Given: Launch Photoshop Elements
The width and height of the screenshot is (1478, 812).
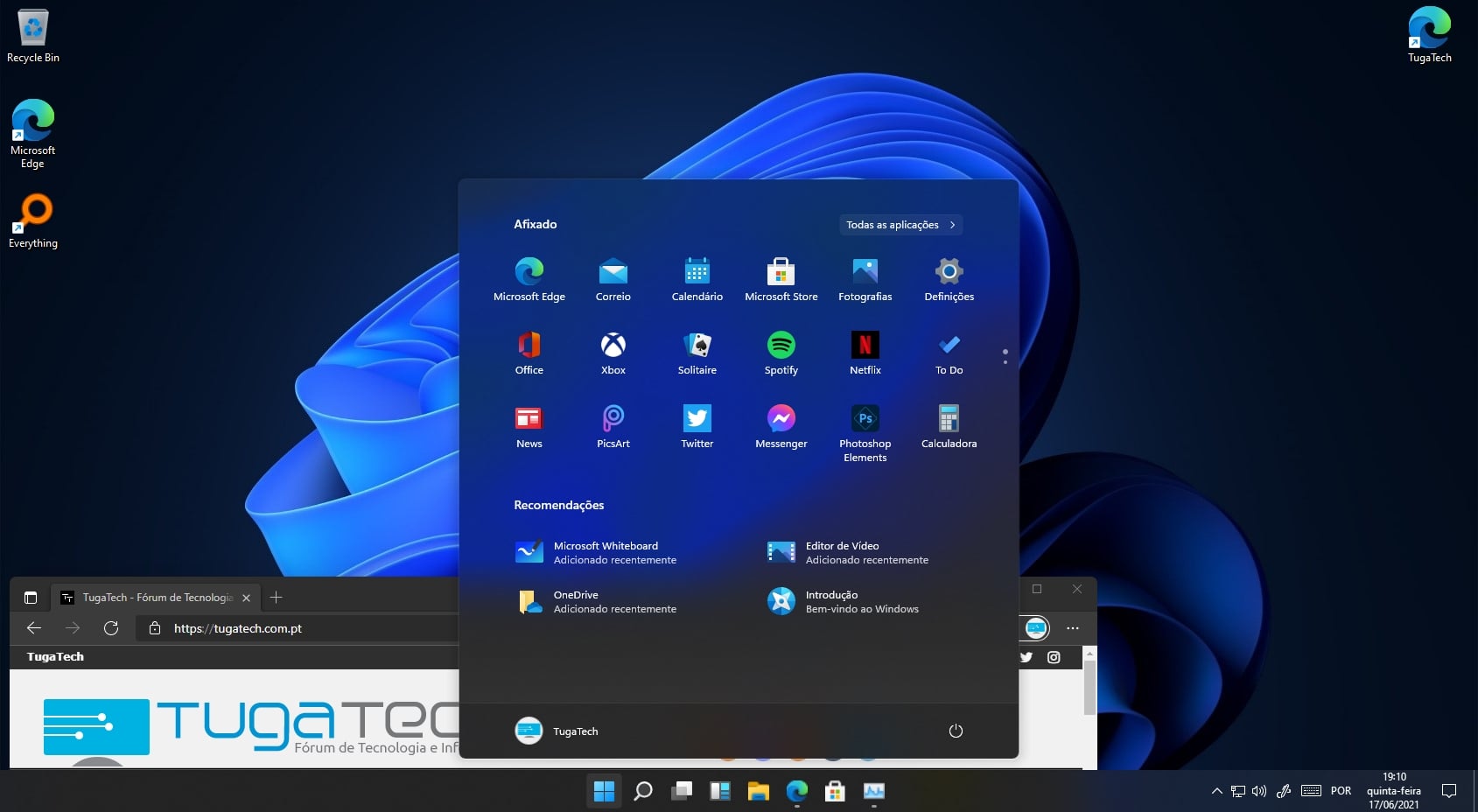Looking at the screenshot, I should [x=865, y=433].
